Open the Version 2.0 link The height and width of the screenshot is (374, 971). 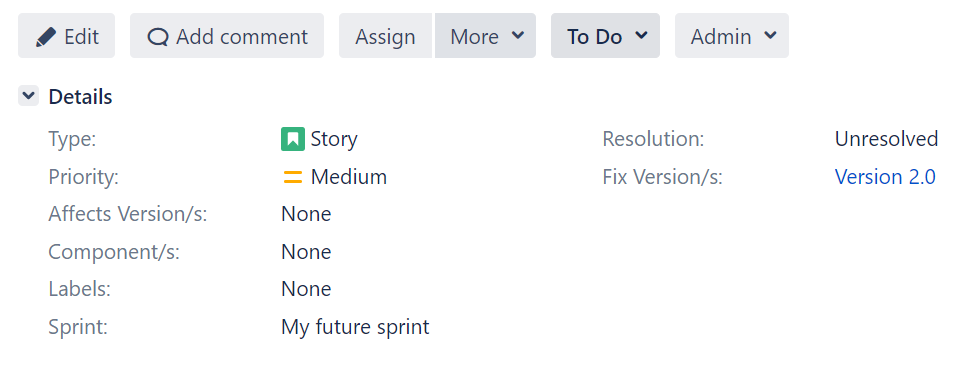(885, 177)
